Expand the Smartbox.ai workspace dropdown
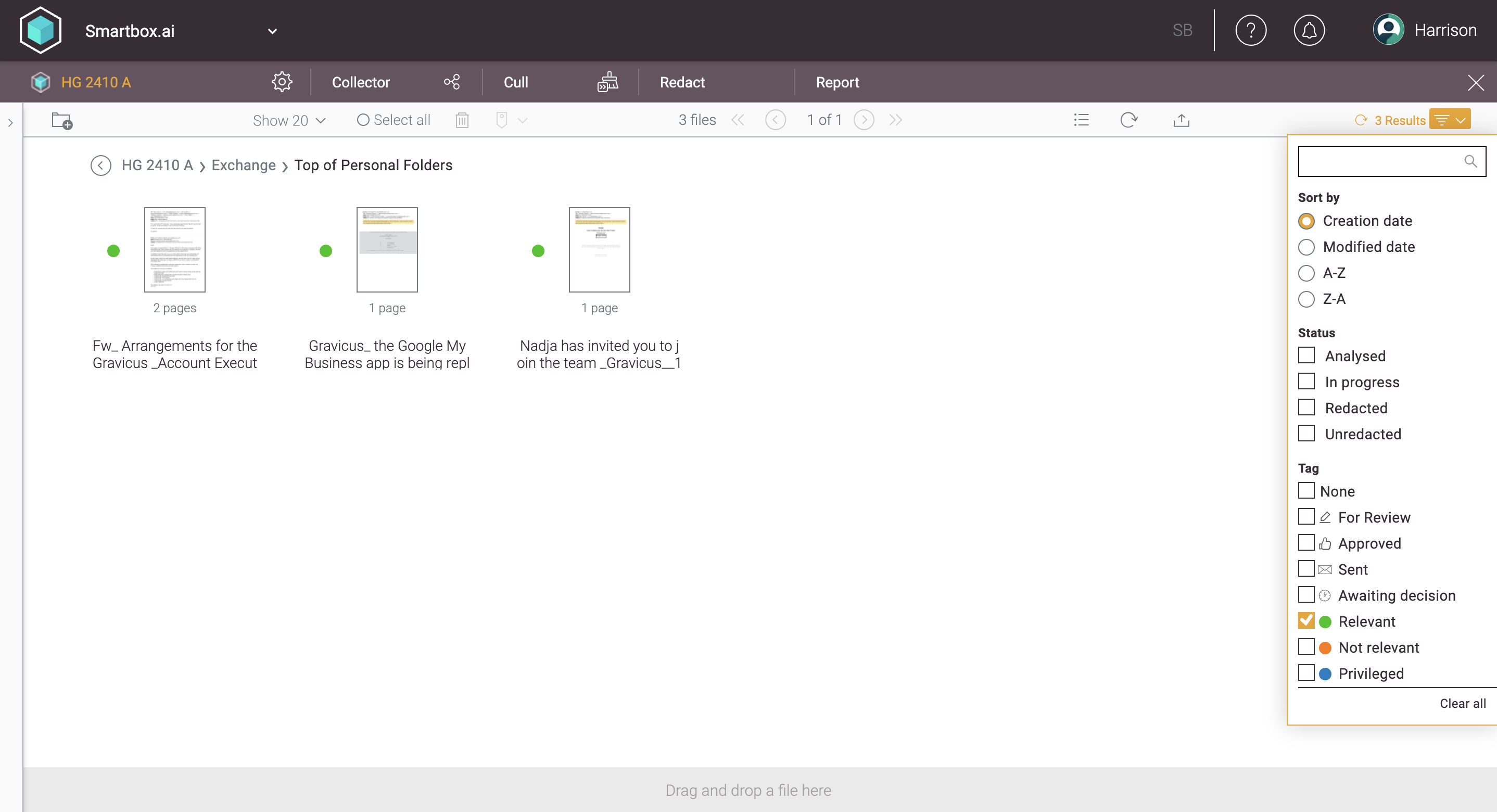The width and height of the screenshot is (1497, 812). click(x=272, y=31)
